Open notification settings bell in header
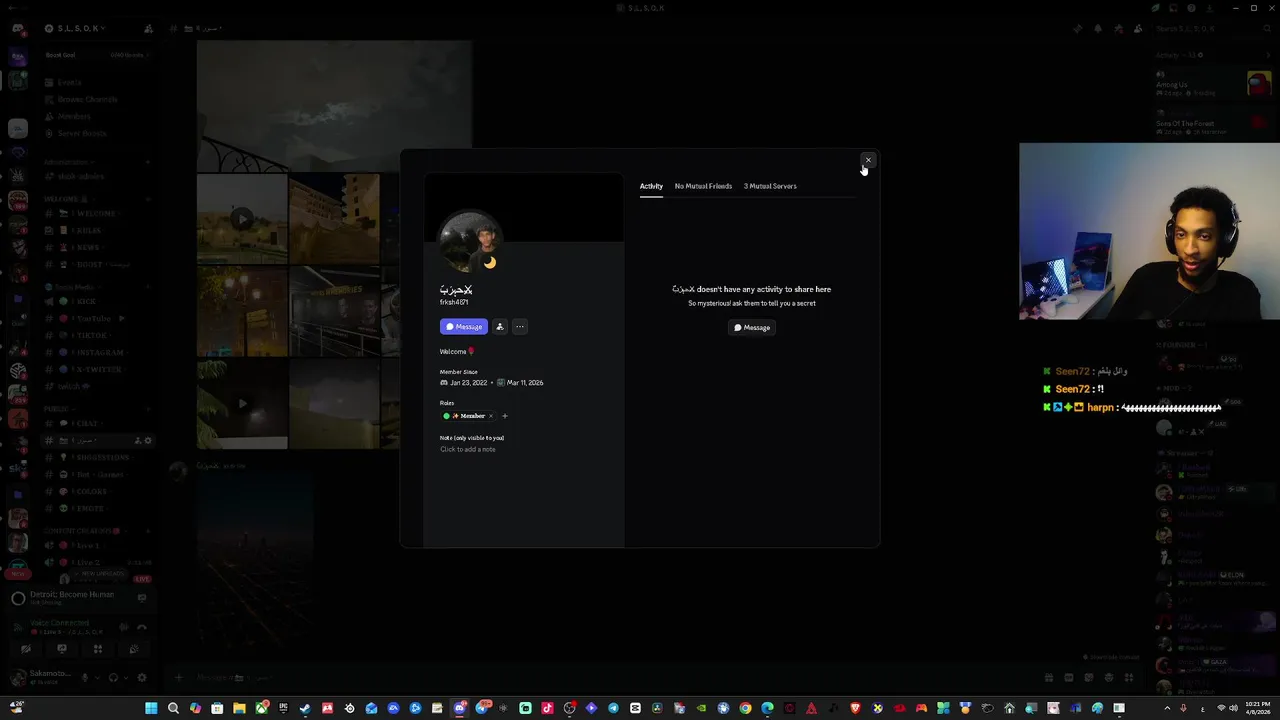 [x=1097, y=28]
